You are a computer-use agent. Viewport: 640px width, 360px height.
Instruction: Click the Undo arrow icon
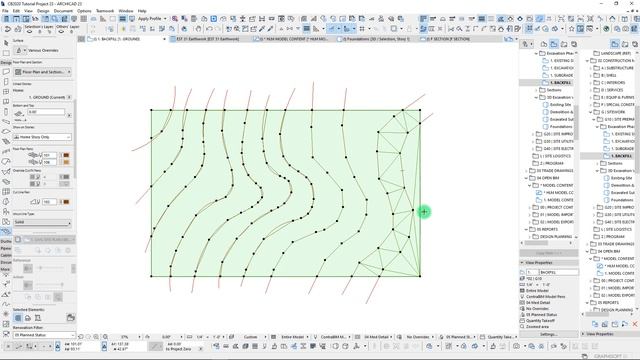[209, 29]
